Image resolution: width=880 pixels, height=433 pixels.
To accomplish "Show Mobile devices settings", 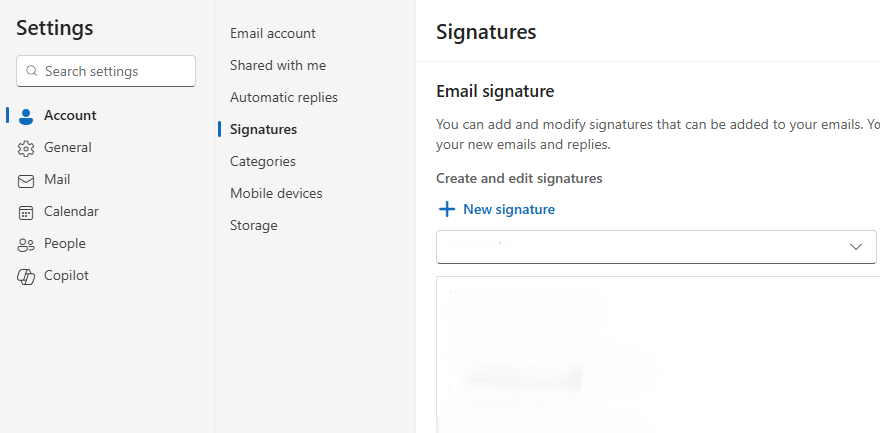I will [276, 193].
